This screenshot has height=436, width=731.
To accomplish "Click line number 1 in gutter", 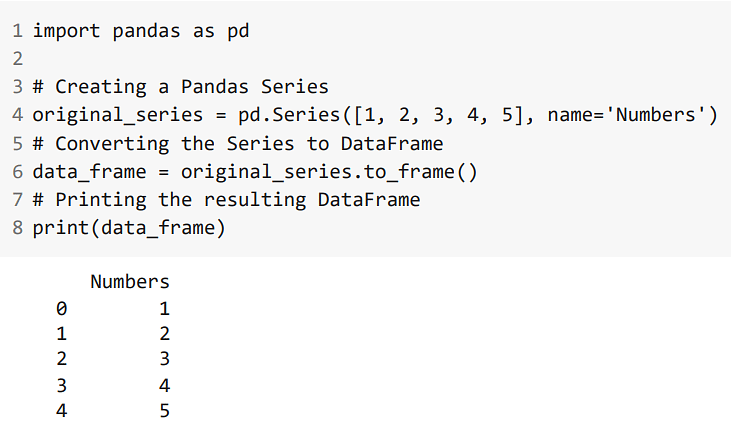I will coord(18,31).
